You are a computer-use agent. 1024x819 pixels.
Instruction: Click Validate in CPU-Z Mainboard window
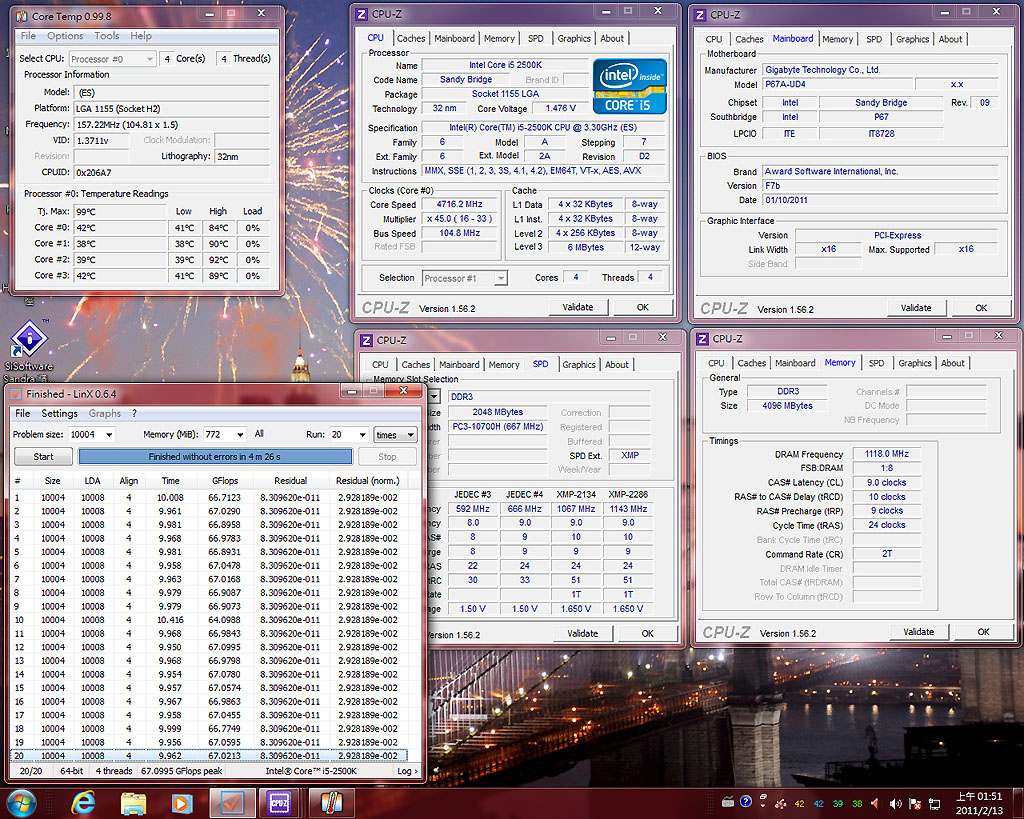916,308
